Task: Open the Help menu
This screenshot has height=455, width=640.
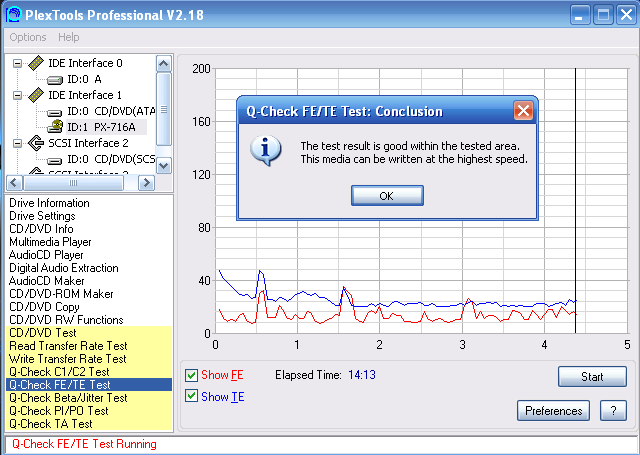Action: 69,37
